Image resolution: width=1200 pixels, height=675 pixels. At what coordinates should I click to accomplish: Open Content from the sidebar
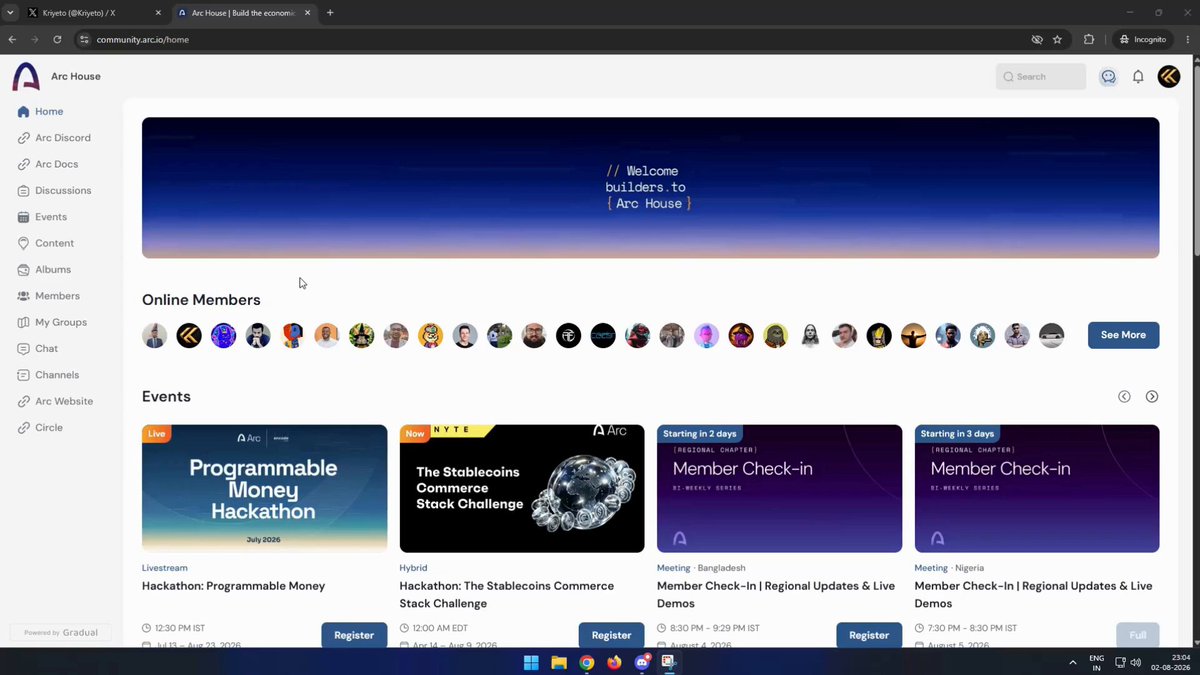click(x=46, y=243)
